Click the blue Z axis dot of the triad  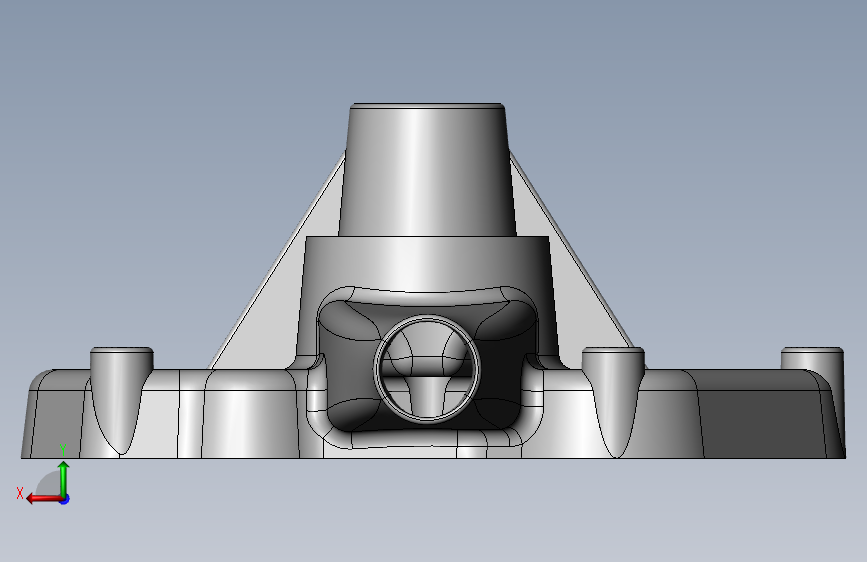pyautogui.click(x=65, y=499)
